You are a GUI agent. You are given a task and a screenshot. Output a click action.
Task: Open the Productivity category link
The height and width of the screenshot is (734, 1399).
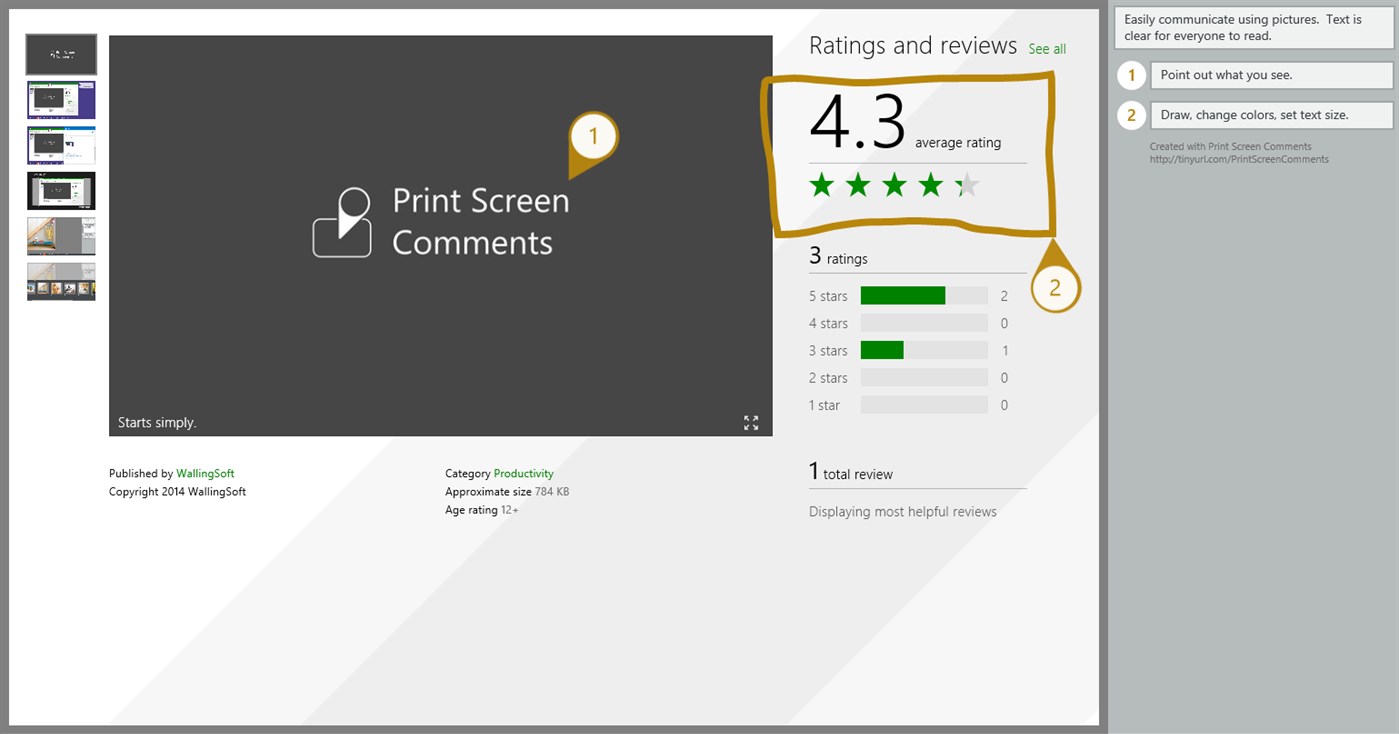(523, 474)
